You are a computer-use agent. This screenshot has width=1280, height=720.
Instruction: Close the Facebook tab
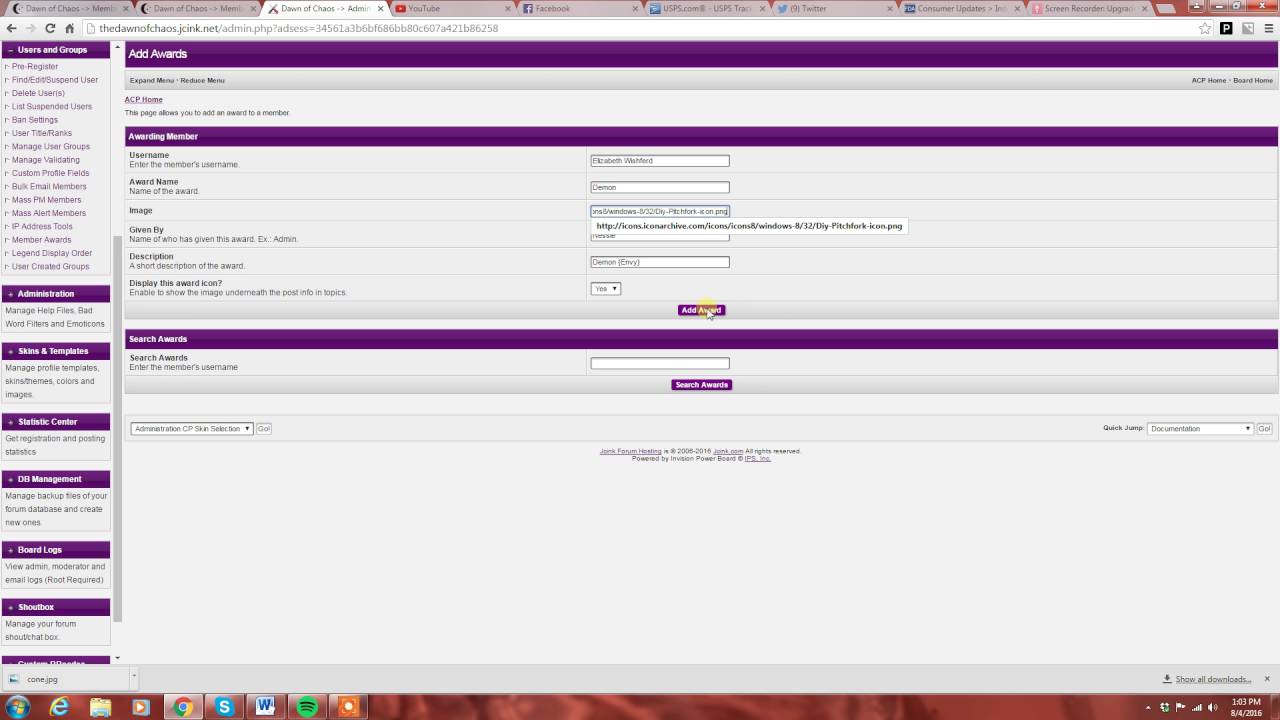pyautogui.click(x=636, y=8)
